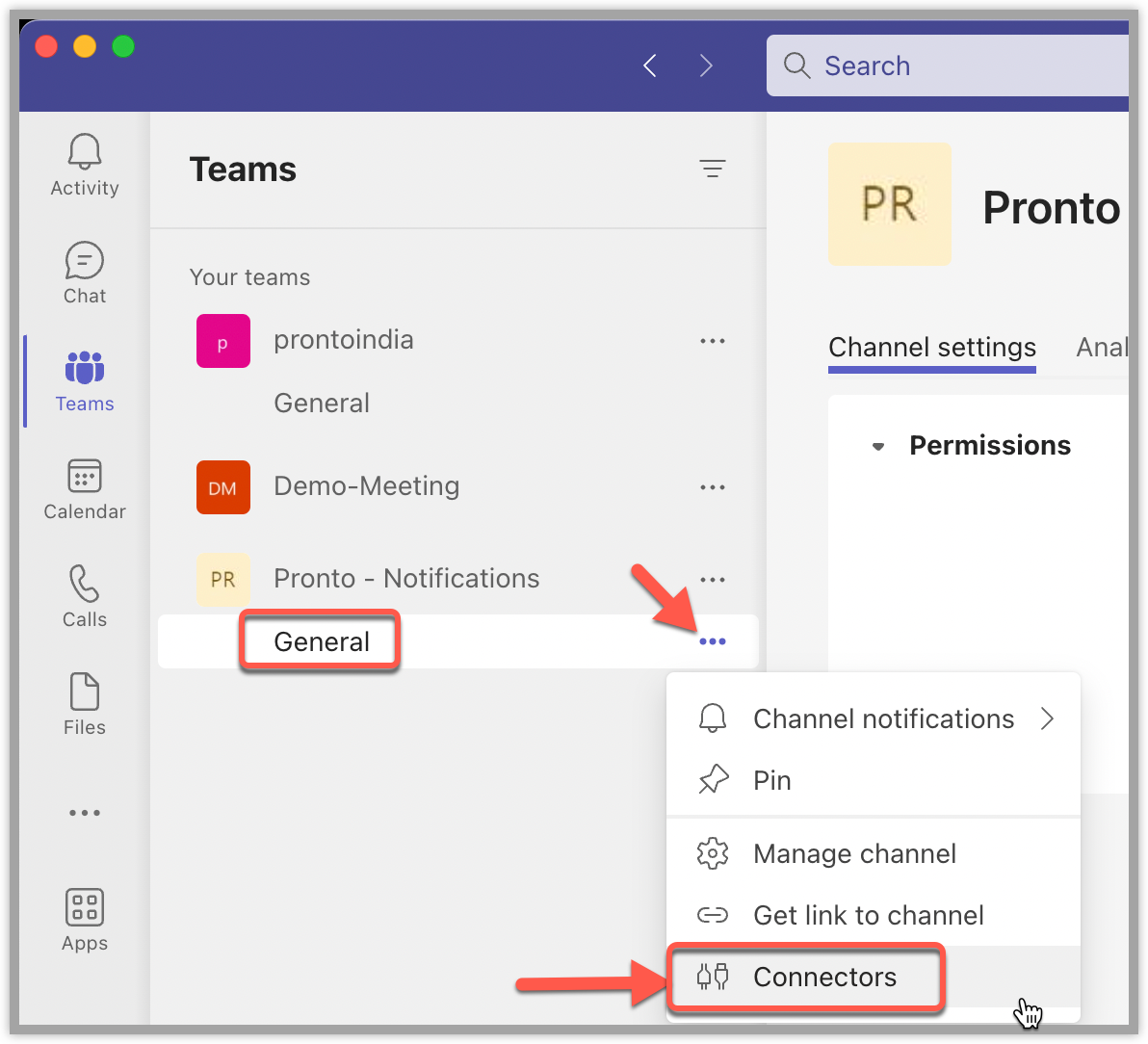Go back with the left arrow
Image resolution: width=1148 pixels, height=1044 pixels.
tap(650, 65)
